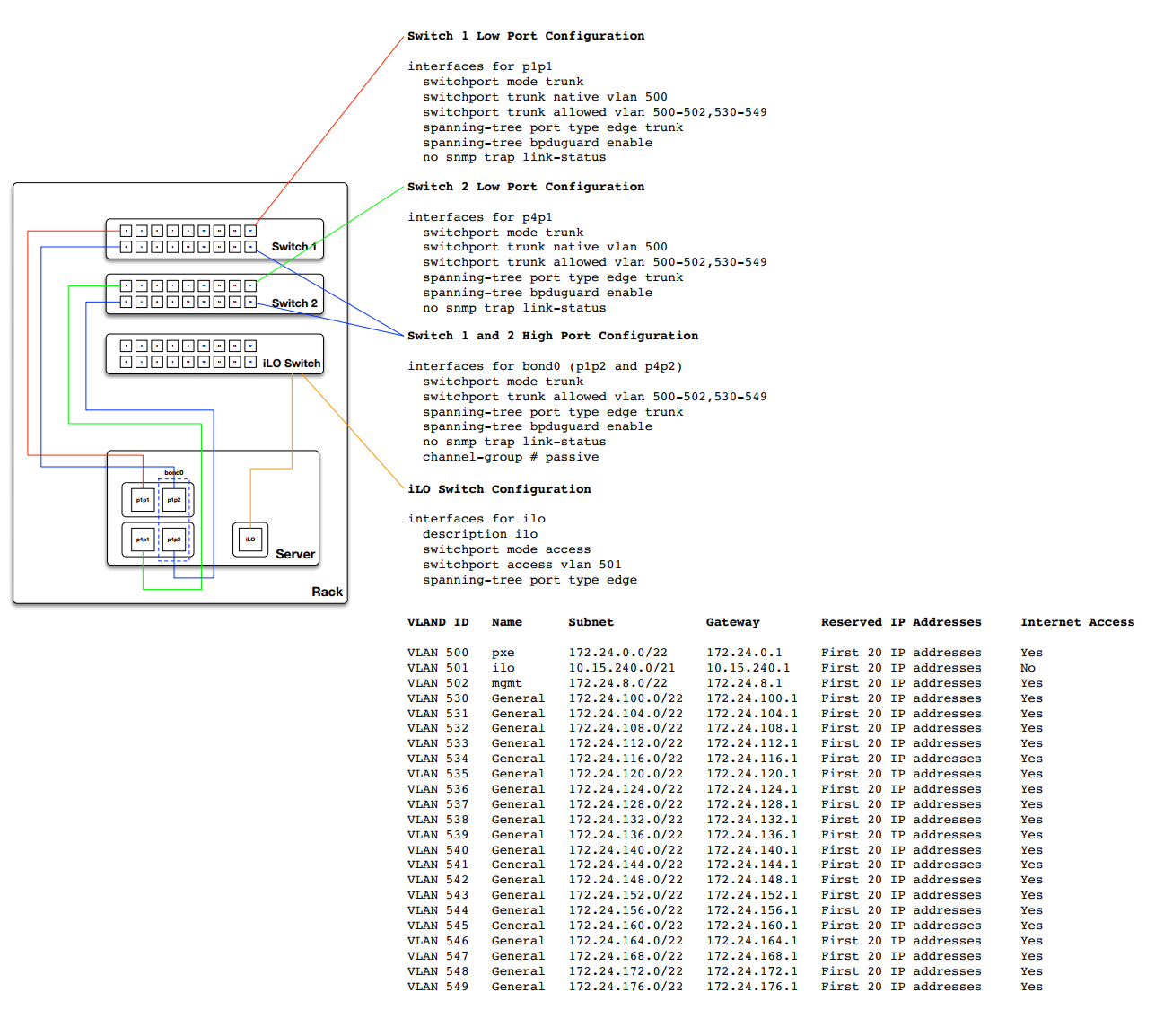
Task: Click the gateway address for VLAN 501
Action: coord(750,667)
